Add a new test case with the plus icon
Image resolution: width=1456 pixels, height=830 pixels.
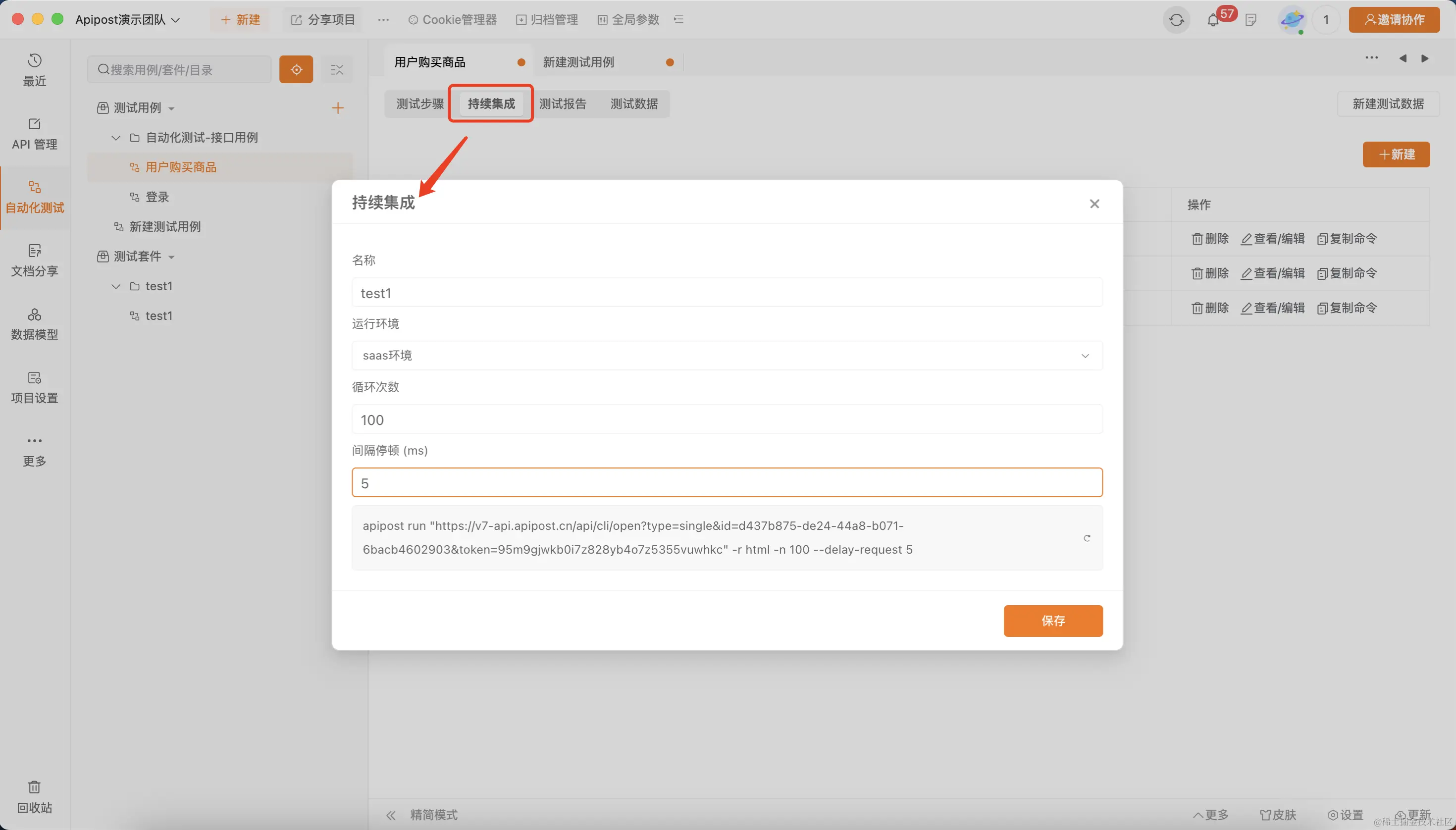coord(337,108)
